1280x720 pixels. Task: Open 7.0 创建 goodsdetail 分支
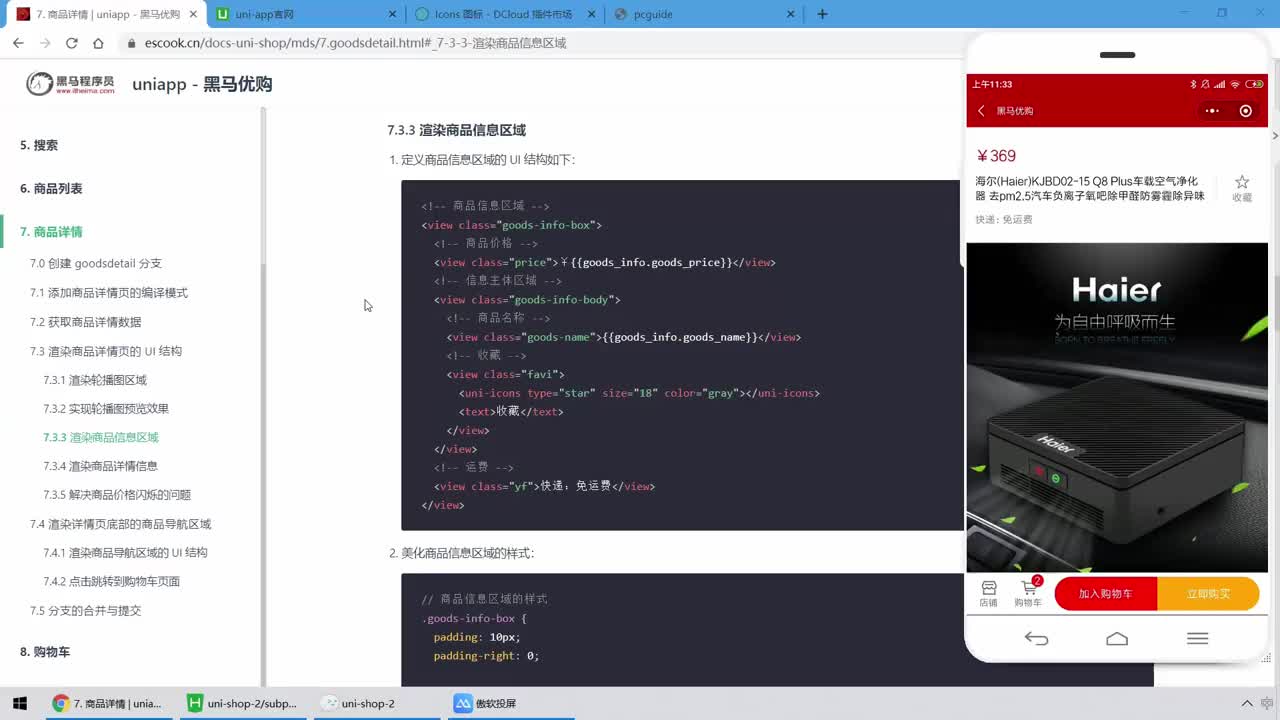tap(96, 263)
